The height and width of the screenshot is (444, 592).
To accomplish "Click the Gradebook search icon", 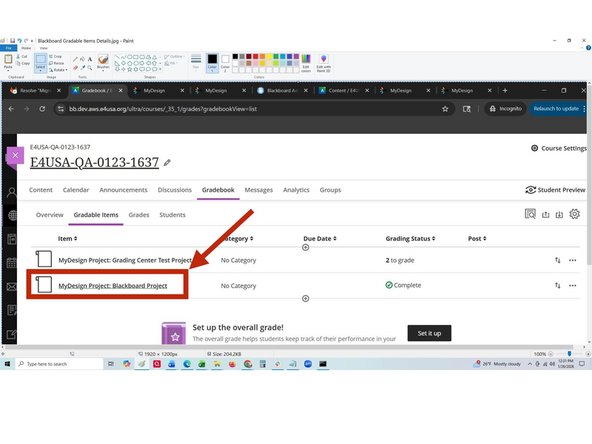I will (x=530, y=214).
